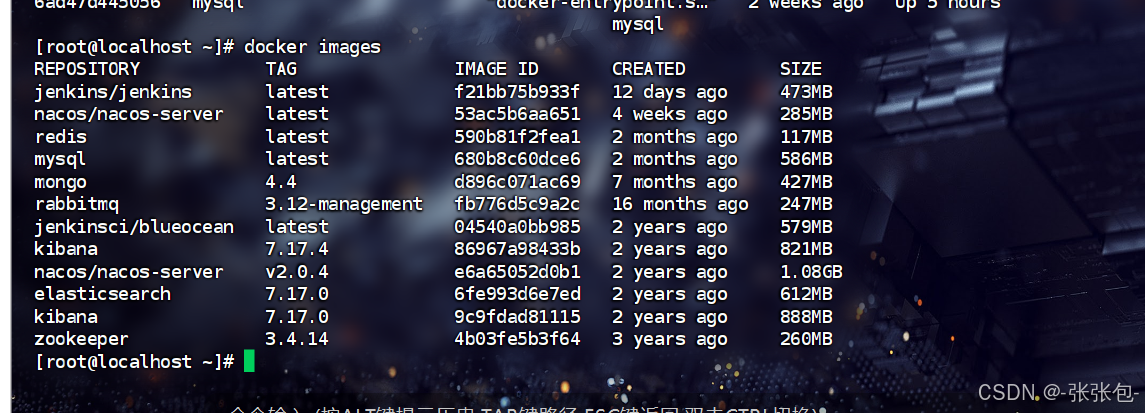Click size value 117MB

tap(806, 137)
